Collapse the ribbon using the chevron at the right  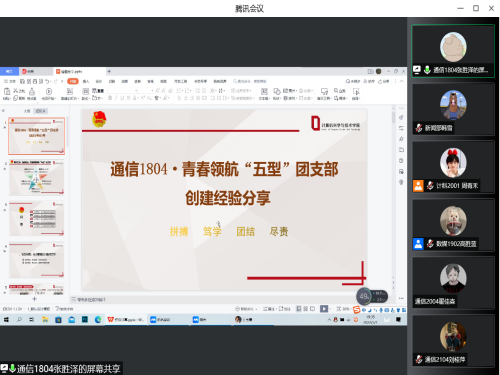[x=402, y=81]
